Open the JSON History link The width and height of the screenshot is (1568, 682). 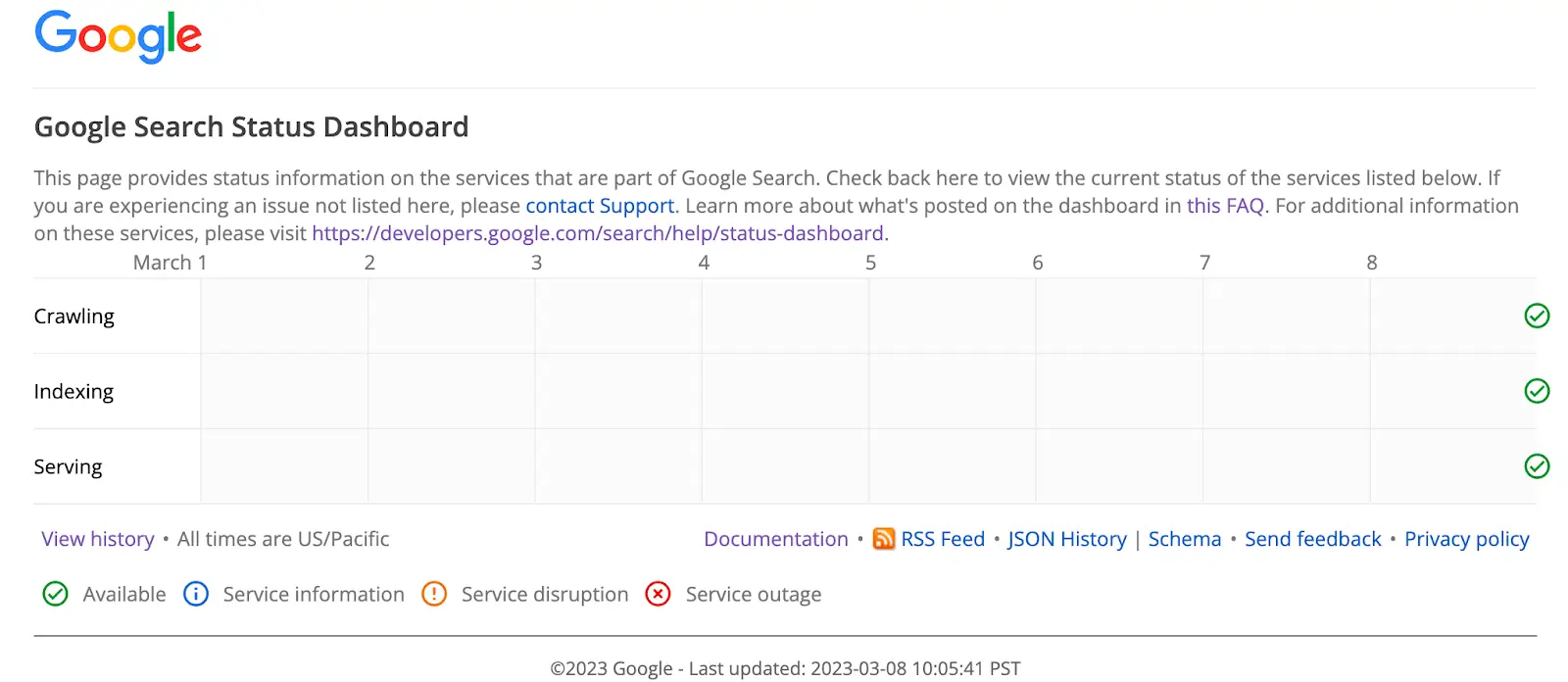coord(1067,539)
